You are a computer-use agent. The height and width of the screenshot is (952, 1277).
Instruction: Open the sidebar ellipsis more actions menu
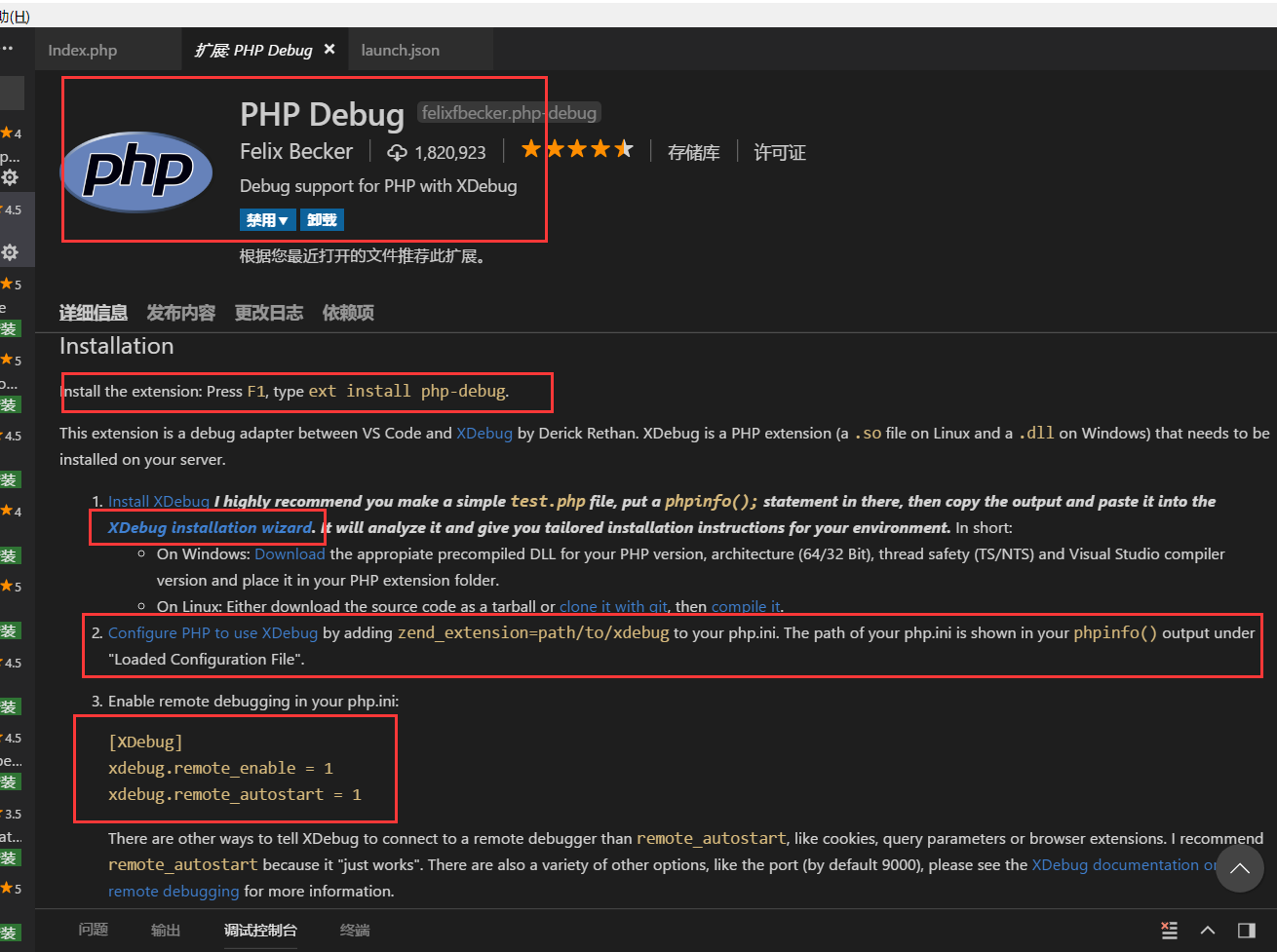click(x=8, y=48)
